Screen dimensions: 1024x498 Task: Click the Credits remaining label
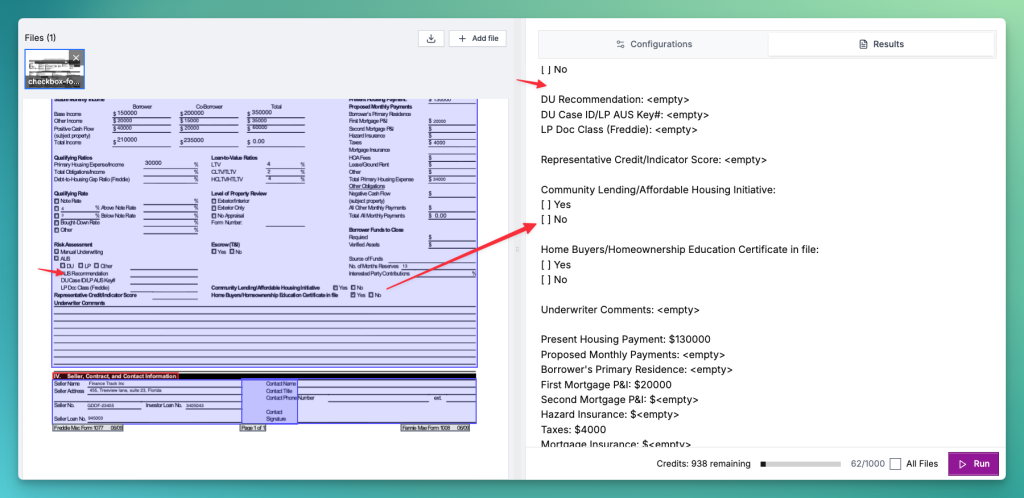703,464
